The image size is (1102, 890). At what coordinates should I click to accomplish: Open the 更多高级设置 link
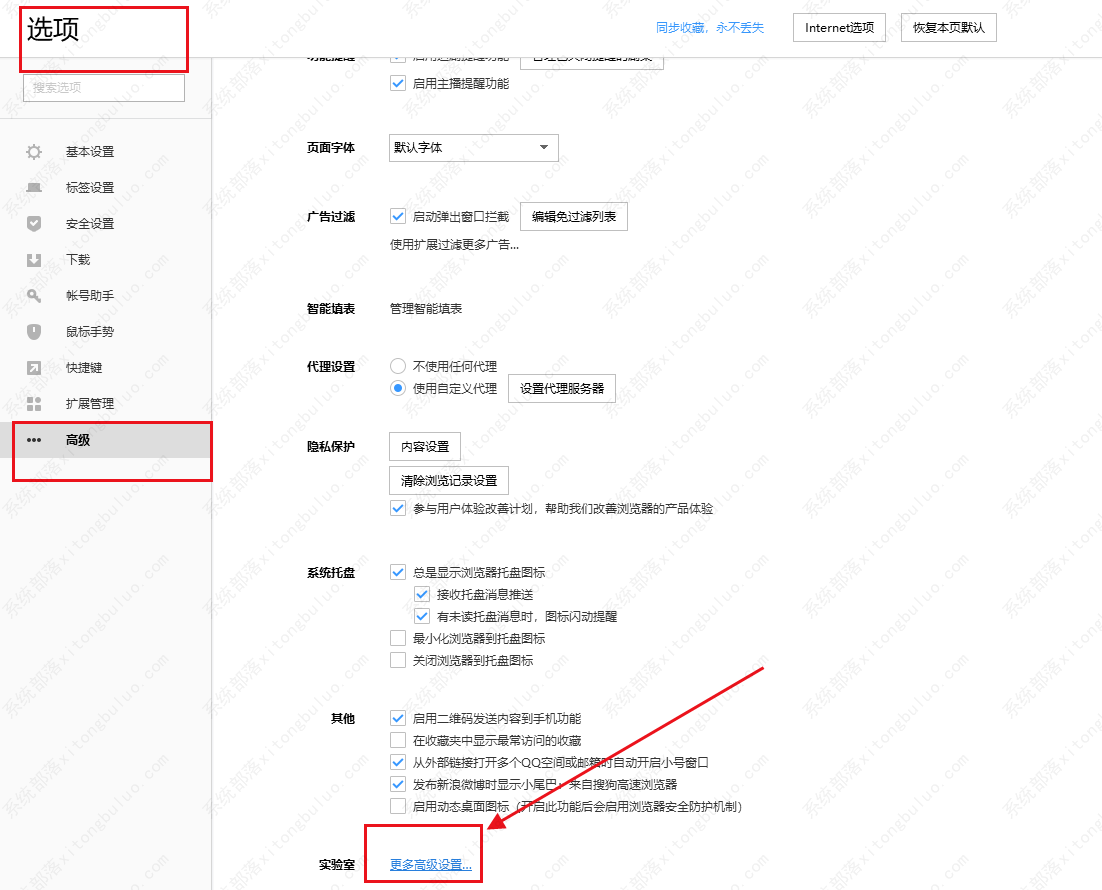click(x=431, y=865)
